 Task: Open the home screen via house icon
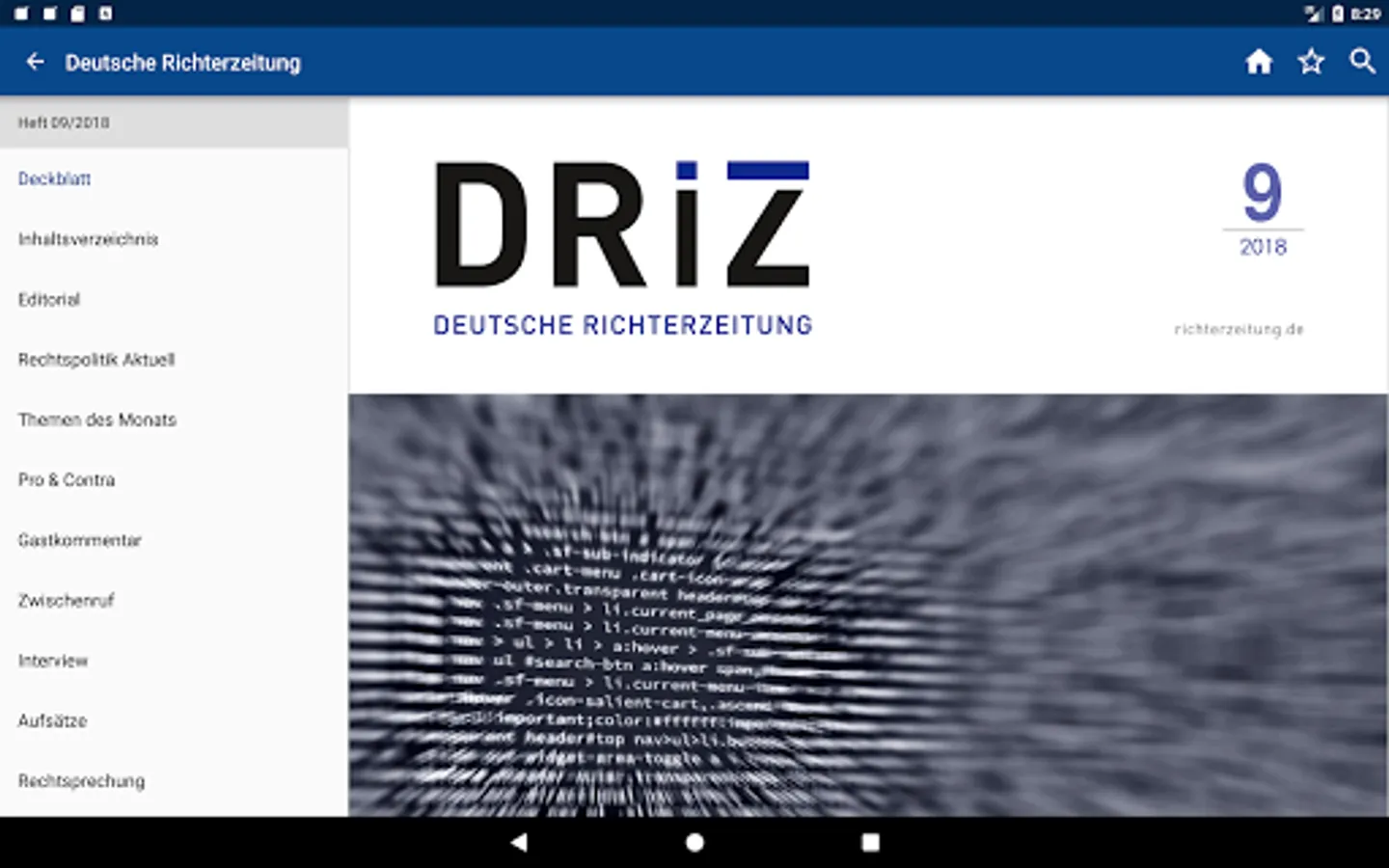pyautogui.click(x=1259, y=62)
